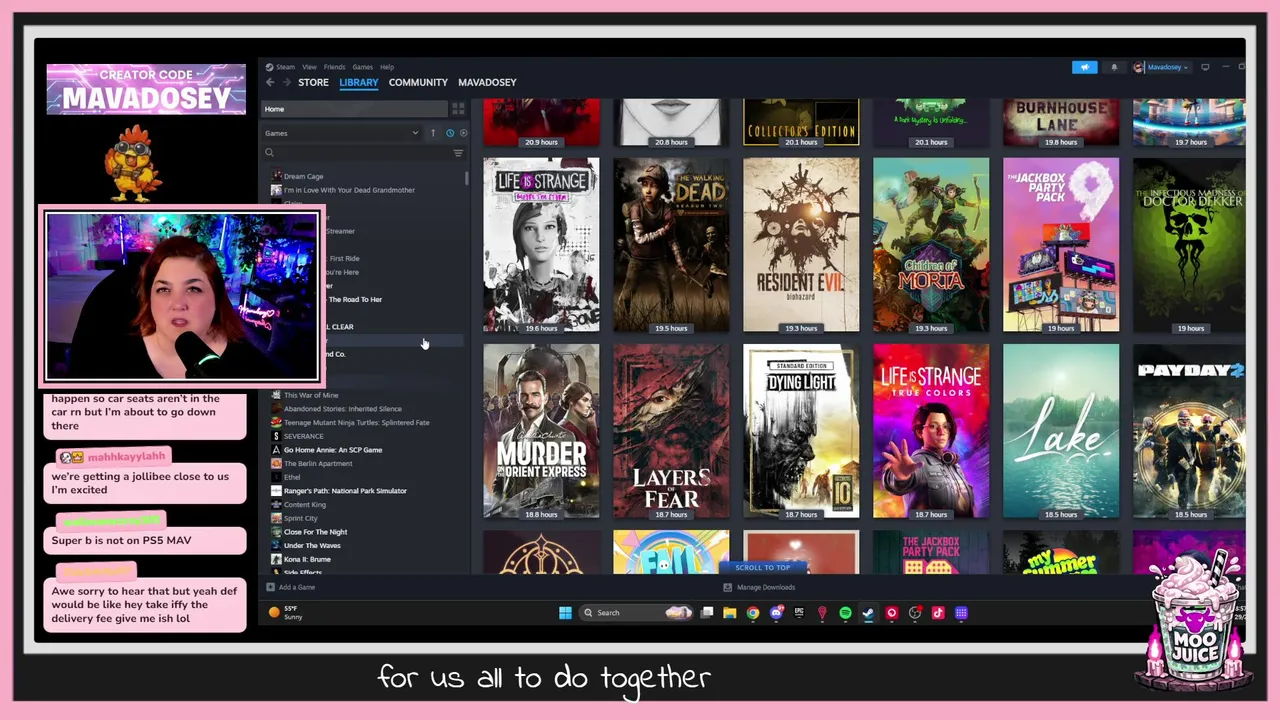Image resolution: width=1280 pixels, height=720 pixels.
Task: Open Life is Strange Before the Storm cover
Action: (x=541, y=244)
